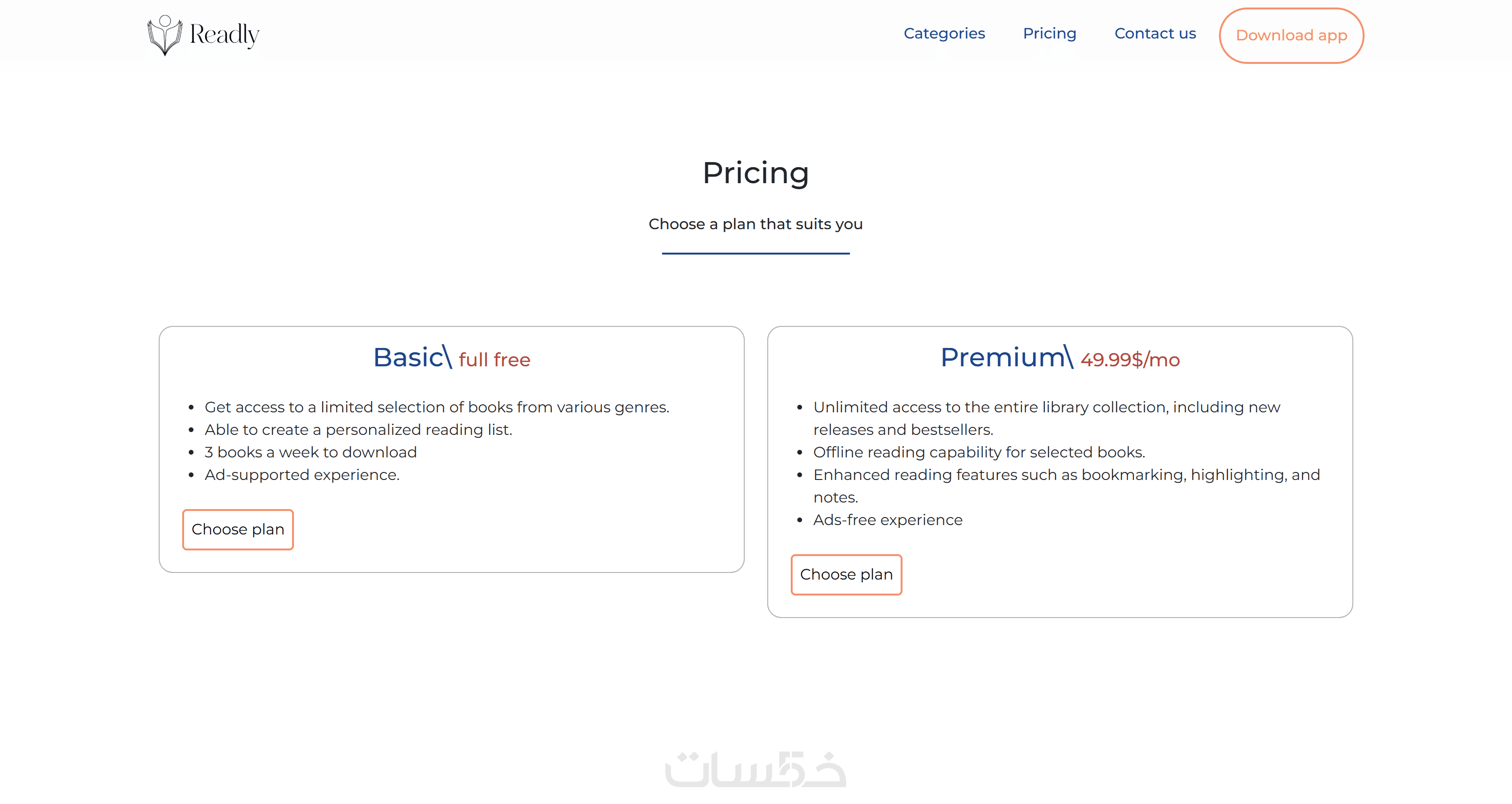Click the personalized reading list feature
1512x804 pixels.
coord(358,430)
